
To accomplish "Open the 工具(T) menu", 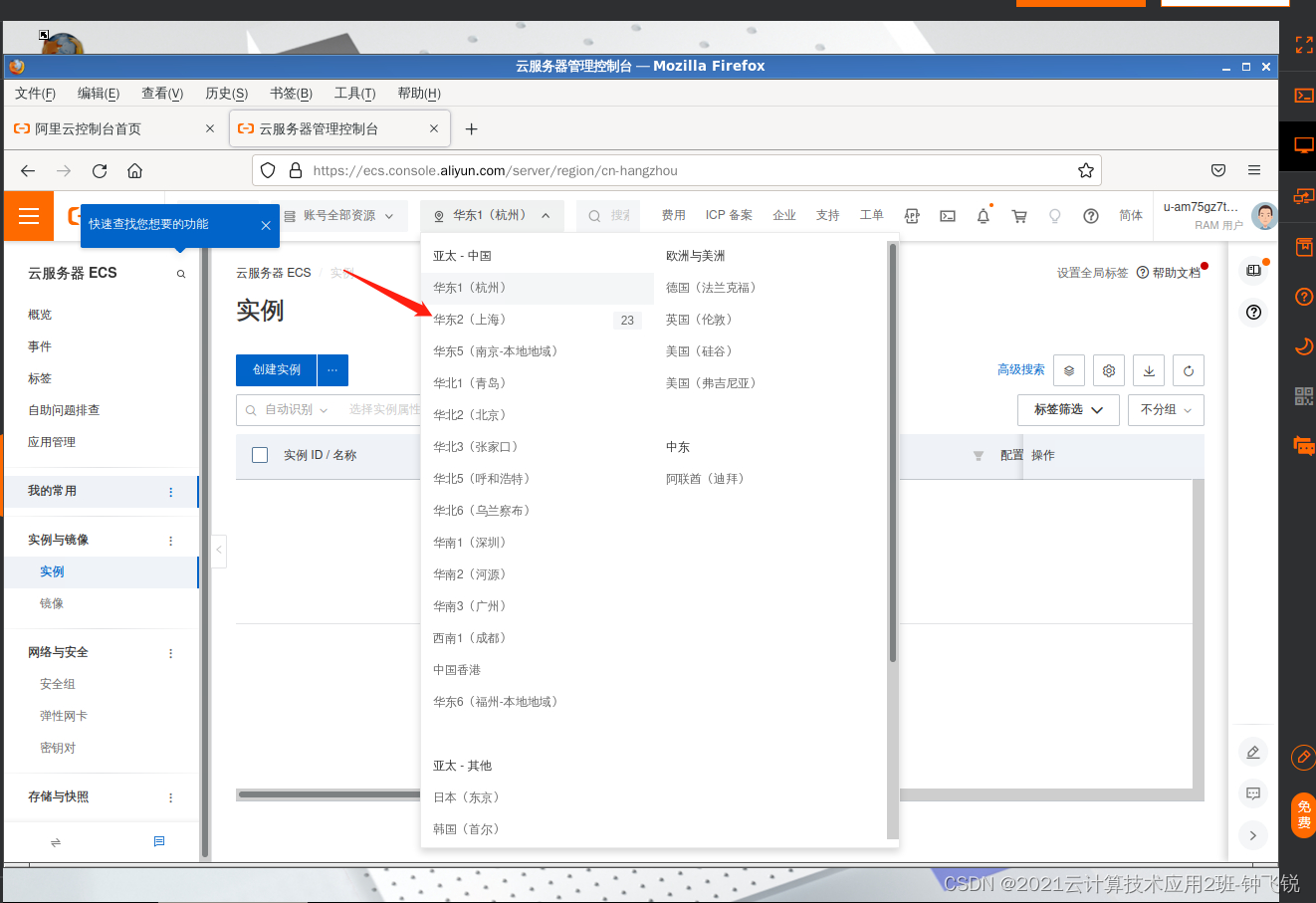I will click(x=354, y=93).
